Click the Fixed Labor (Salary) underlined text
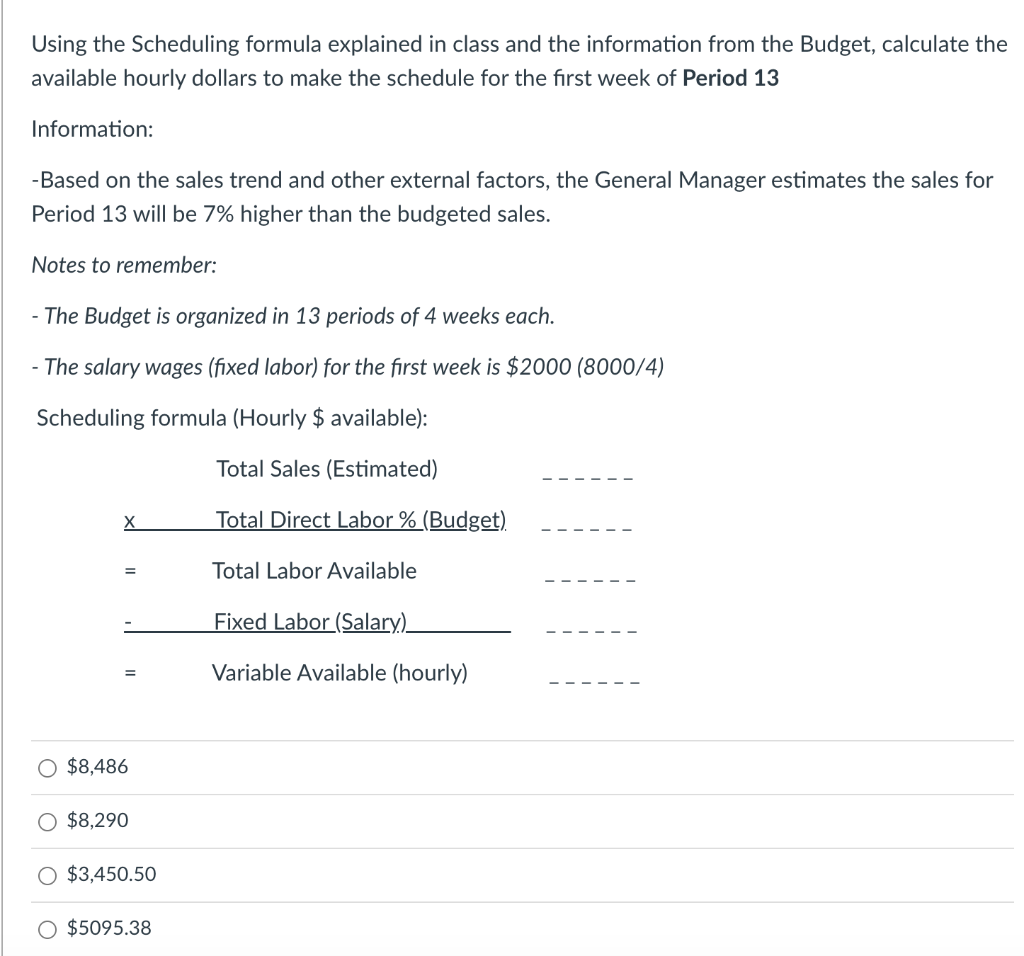 (311, 622)
